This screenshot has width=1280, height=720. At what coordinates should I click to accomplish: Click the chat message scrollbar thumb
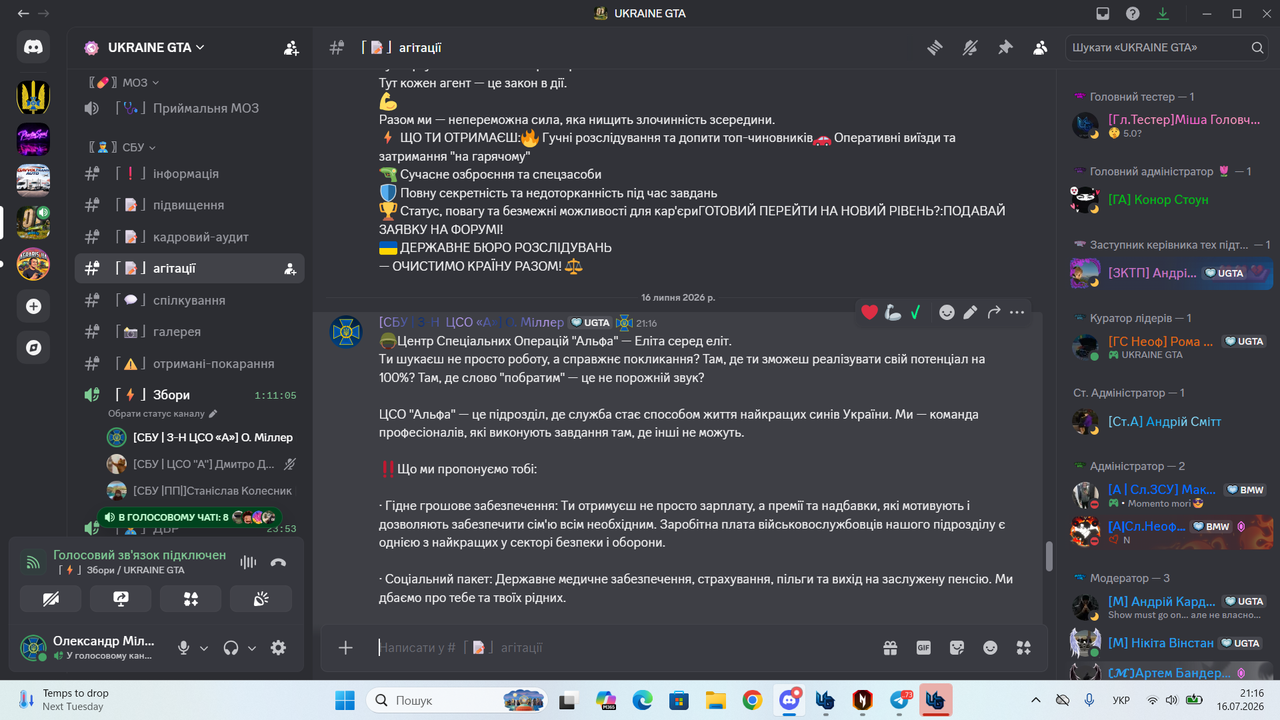coord(1049,556)
